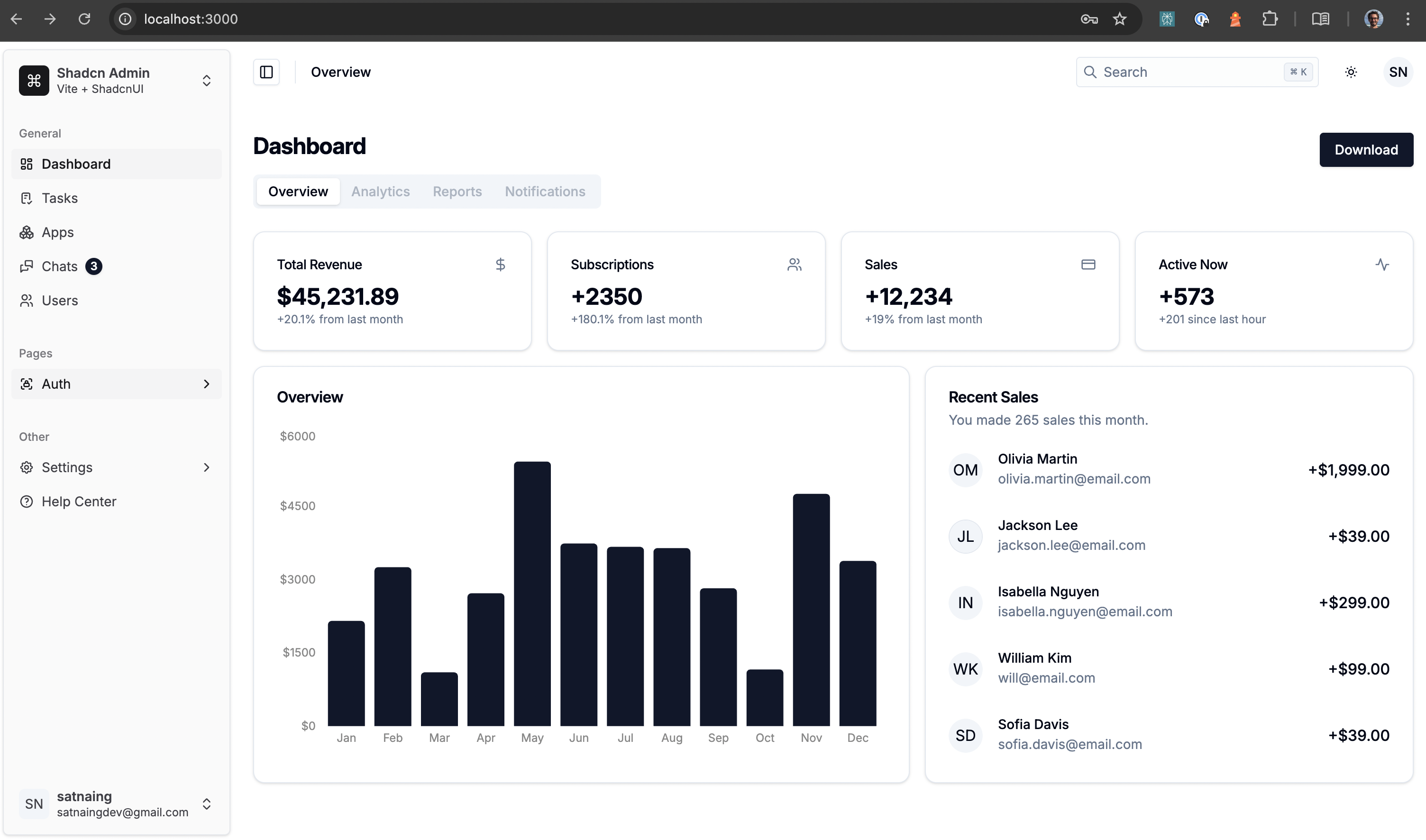The image size is (1426, 840).
Task: Open the Users section in sidebar
Action: click(59, 300)
